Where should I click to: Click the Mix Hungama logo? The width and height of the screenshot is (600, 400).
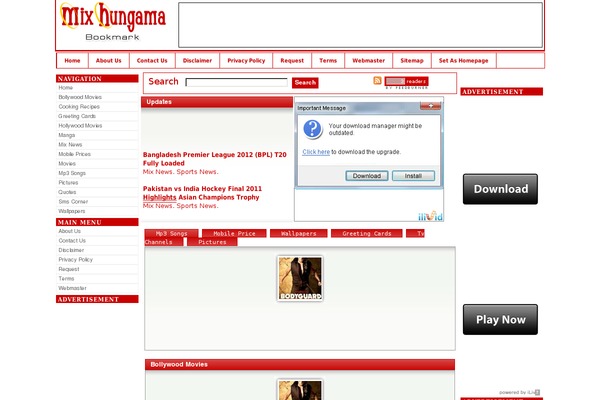pyautogui.click(x=113, y=17)
